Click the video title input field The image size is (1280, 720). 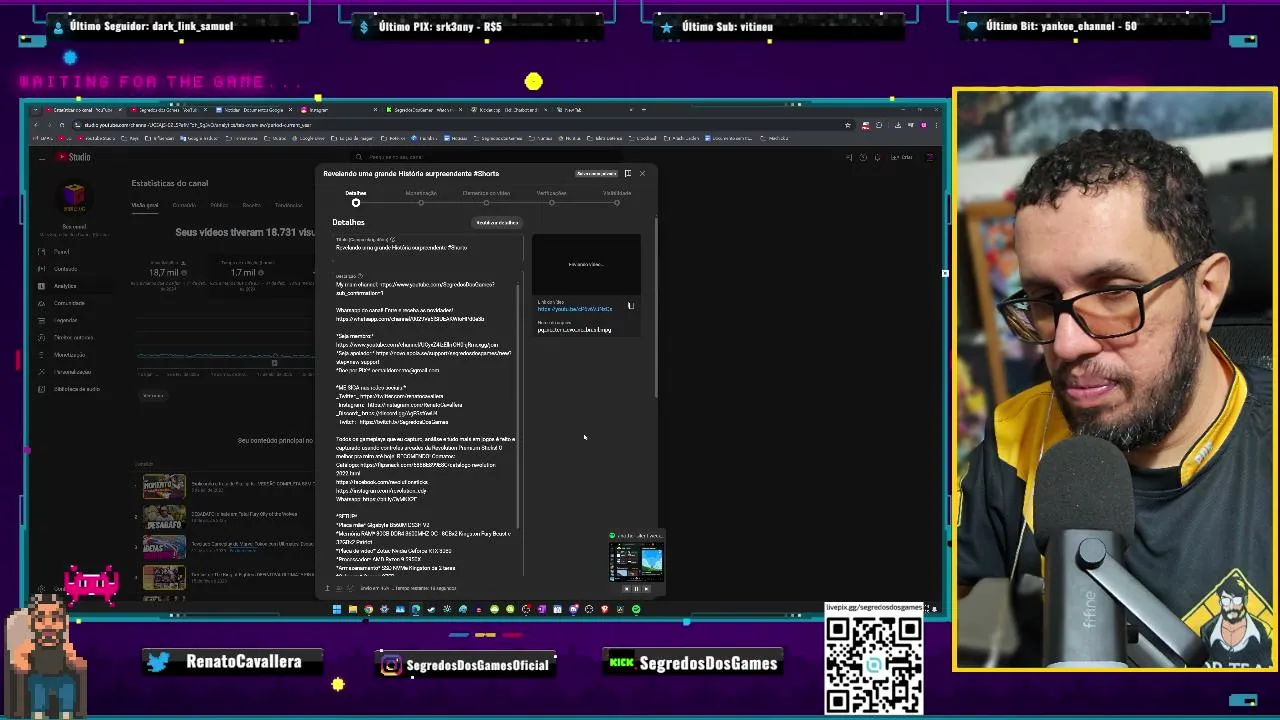428,246
